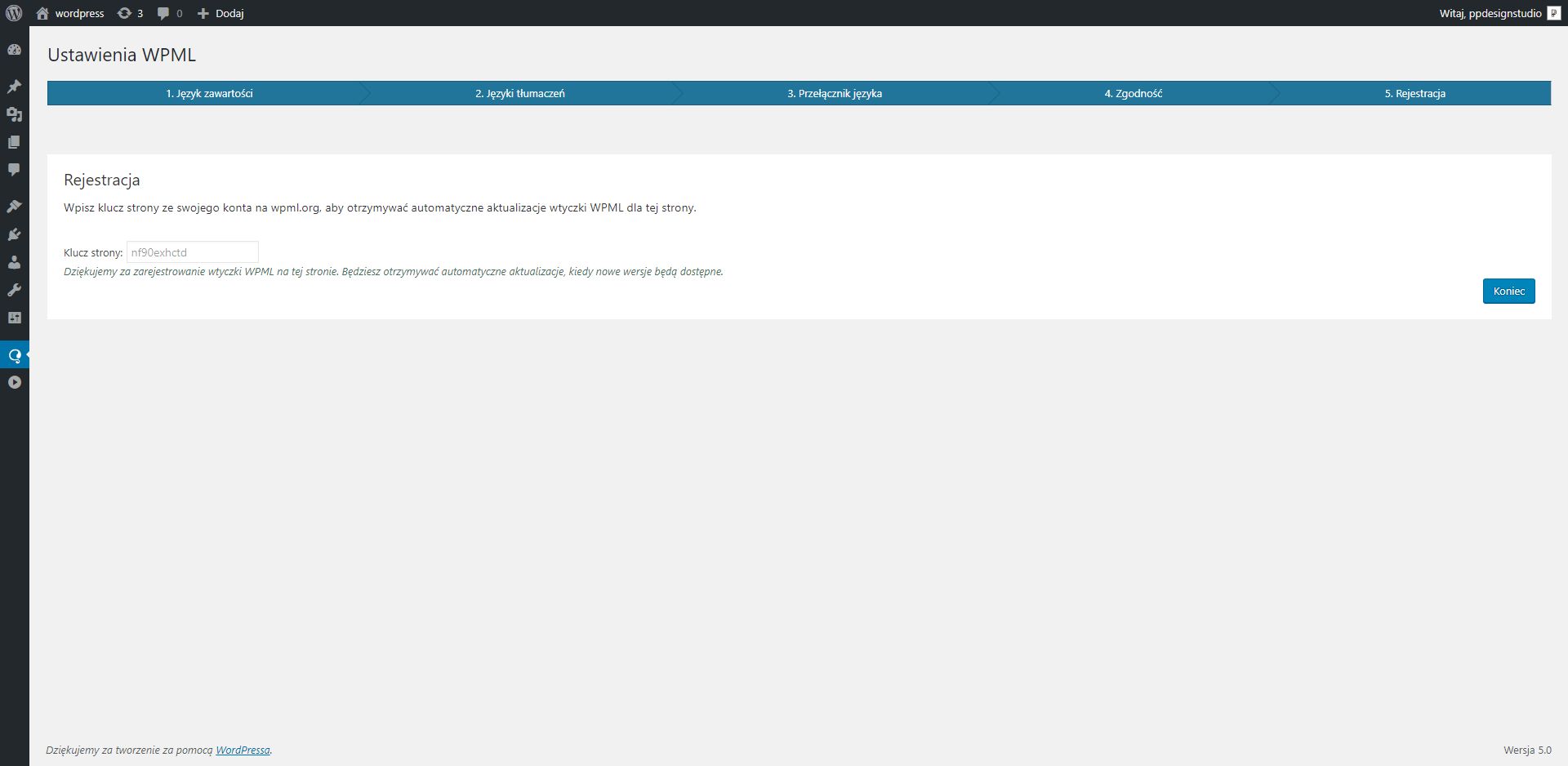Open the Settings sliders icon
The height and width of the screenshot is (766, 1568).
[x=14, y=318]
